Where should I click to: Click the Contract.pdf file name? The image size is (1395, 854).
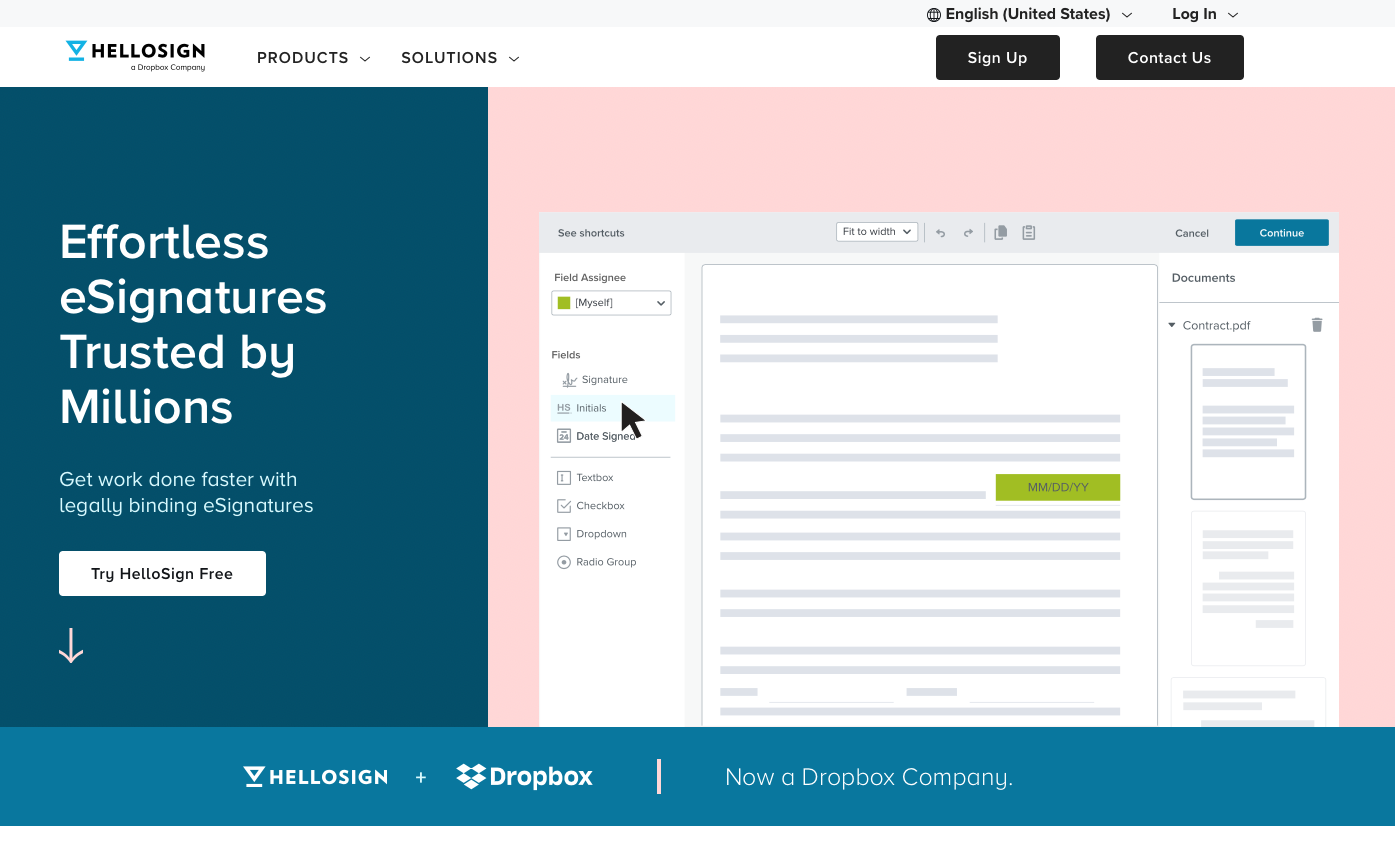(1216, 325)
